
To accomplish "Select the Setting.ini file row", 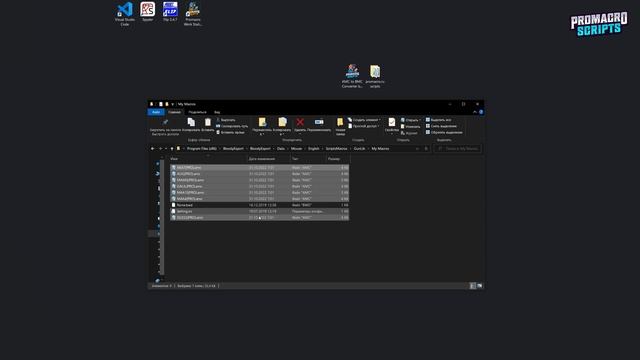I will (x=260, y=211).
